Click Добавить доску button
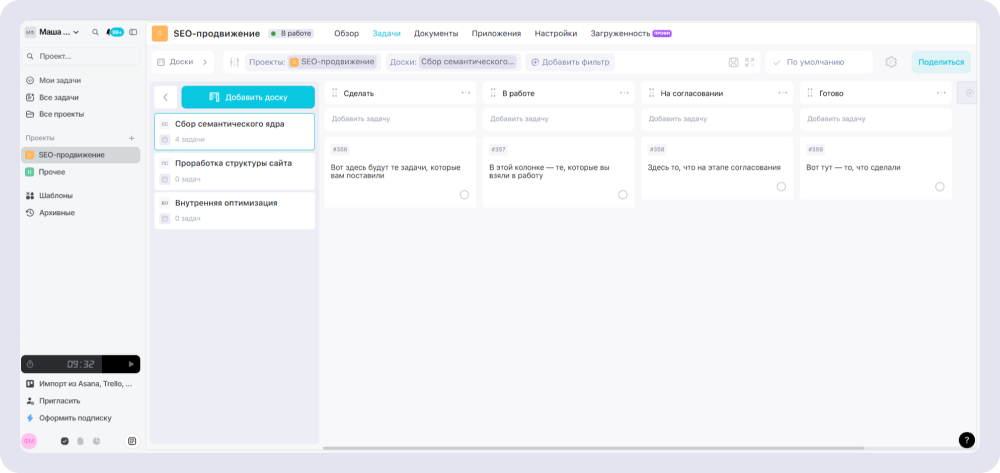Image resolution: width=1000 pixels, height=473 pixels. [x=248, y=97]
